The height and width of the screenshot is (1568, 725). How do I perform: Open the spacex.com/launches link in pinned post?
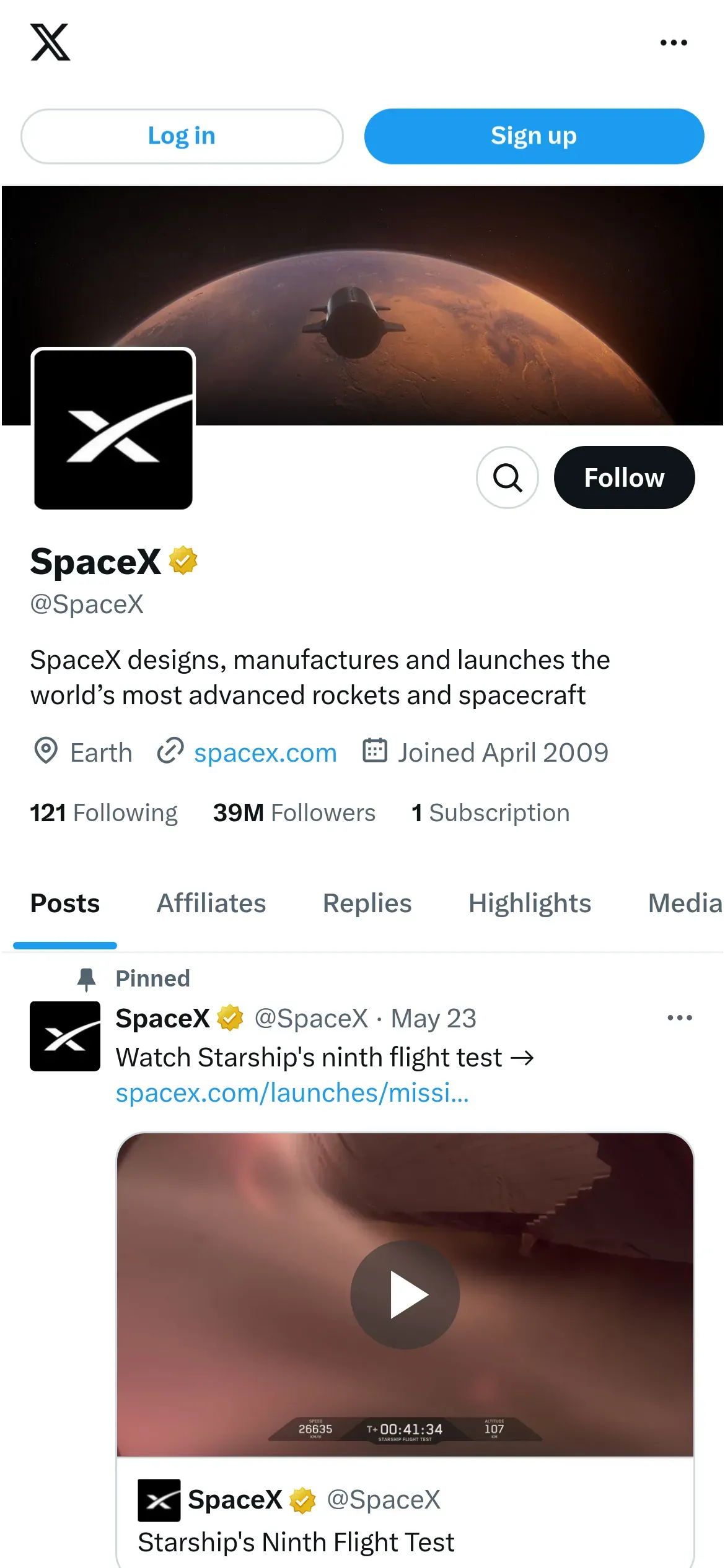point(292,1093)
